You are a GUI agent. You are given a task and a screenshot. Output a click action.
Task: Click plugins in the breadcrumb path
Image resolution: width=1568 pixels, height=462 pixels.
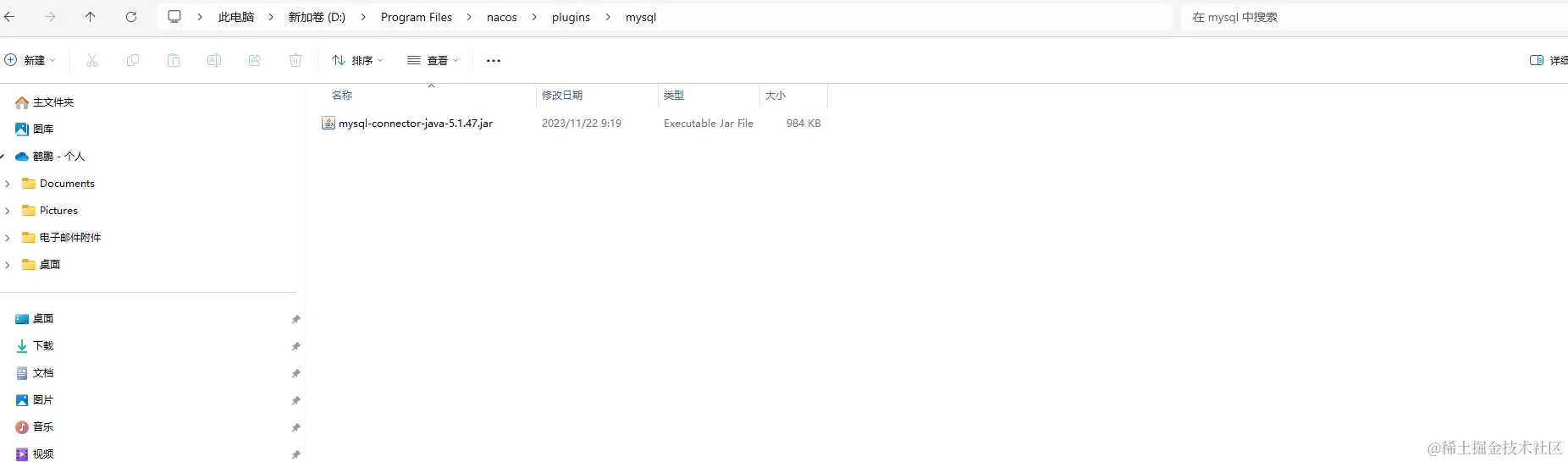click(571, 17)
